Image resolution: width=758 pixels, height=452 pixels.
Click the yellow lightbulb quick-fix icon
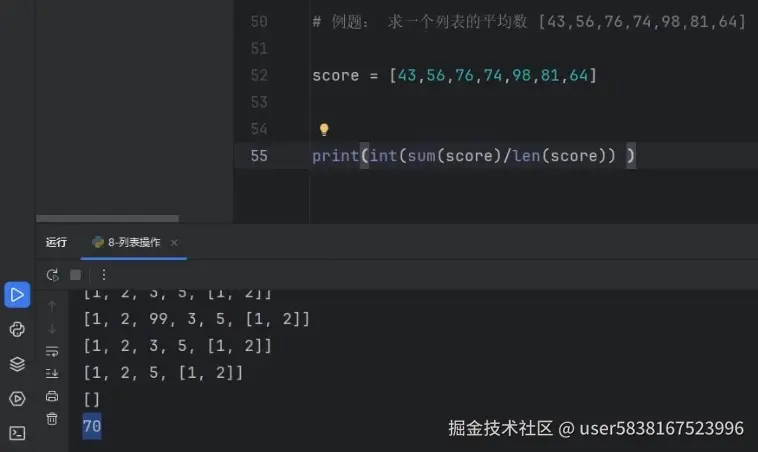point(324,129)
